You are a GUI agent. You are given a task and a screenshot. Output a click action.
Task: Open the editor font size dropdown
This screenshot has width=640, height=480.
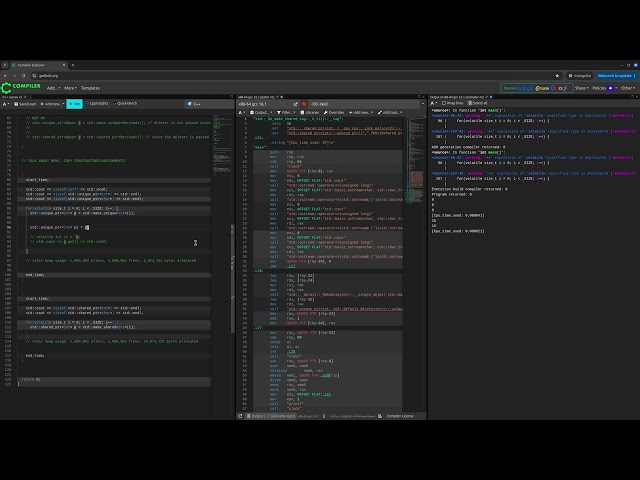(6, 104)
